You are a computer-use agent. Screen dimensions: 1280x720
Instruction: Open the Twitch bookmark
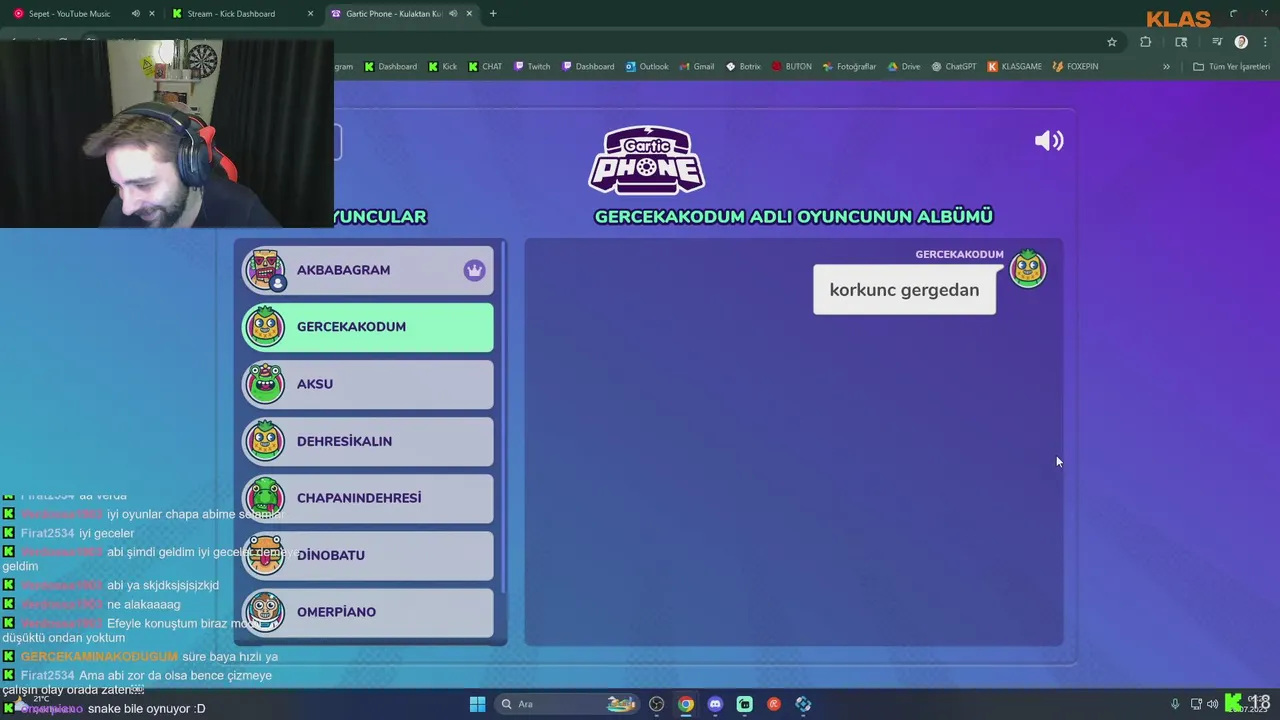(532, 67)
